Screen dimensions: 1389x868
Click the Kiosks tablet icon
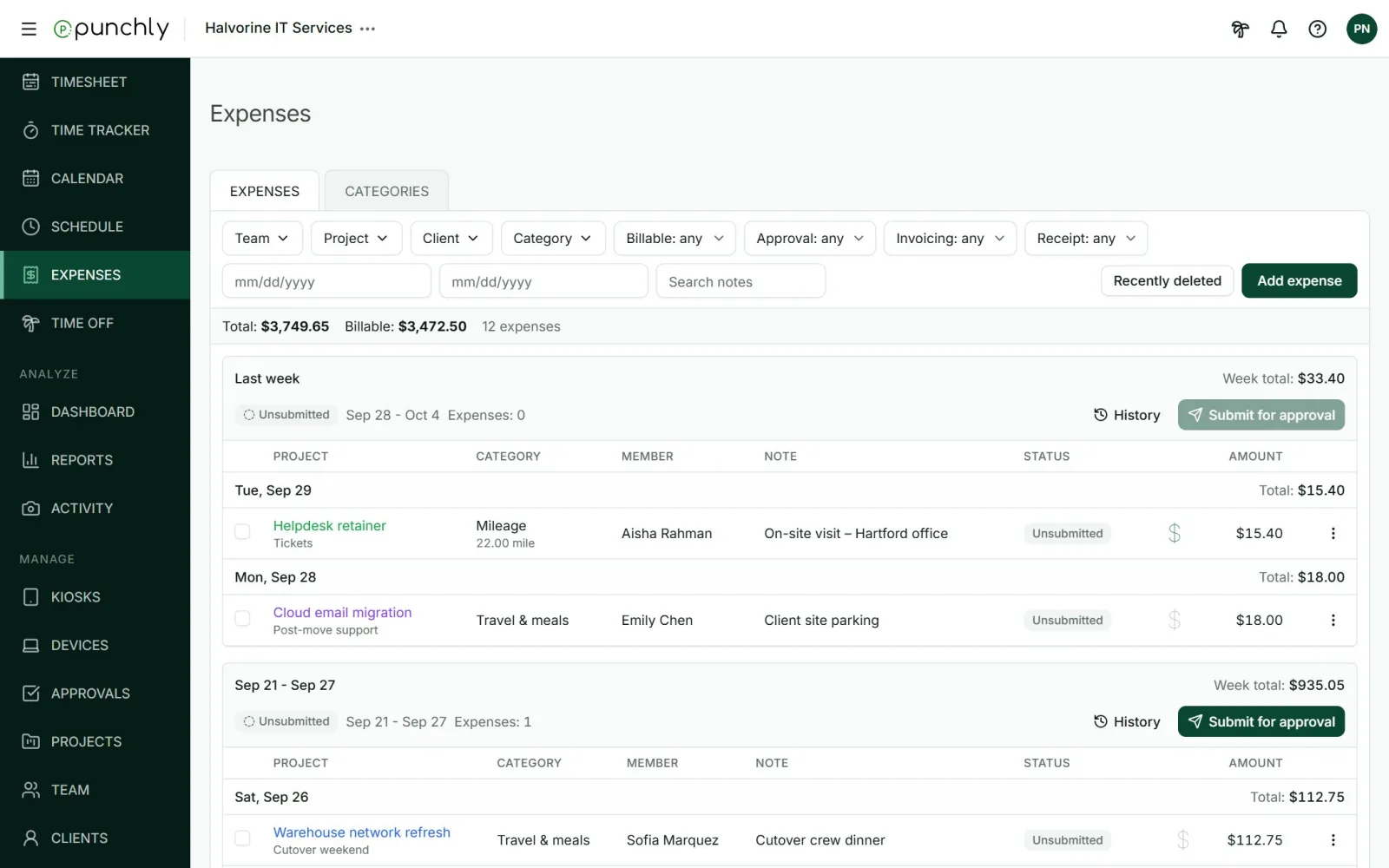[30, 597]
